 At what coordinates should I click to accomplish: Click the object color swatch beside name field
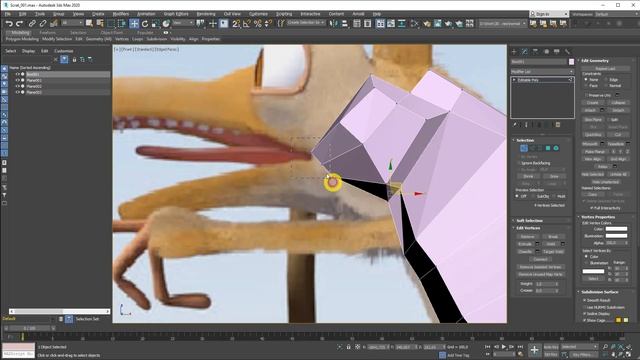pyautogui.click(x=571, y=62)
